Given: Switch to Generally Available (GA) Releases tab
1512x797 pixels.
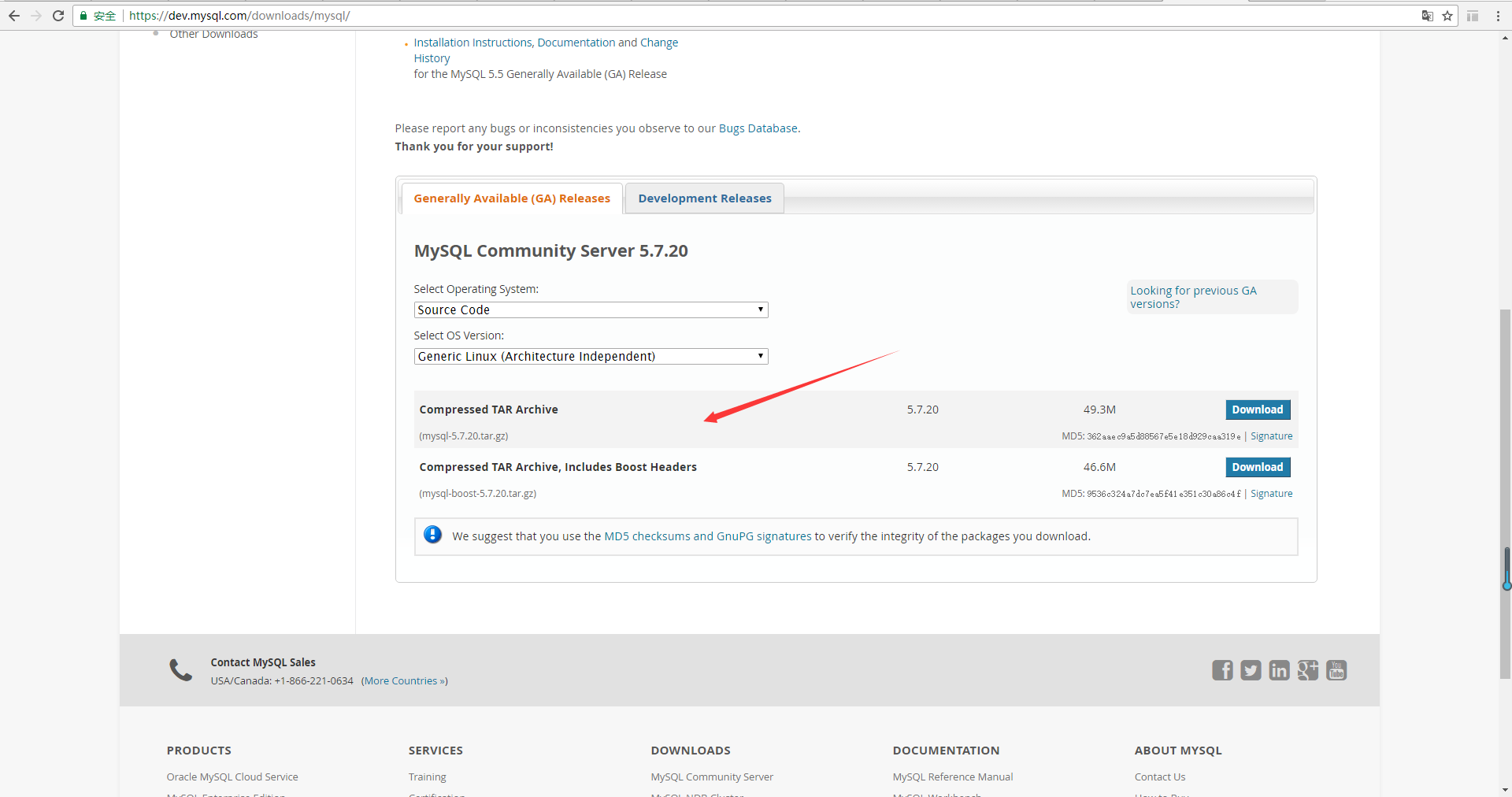Looking at the screenshot, I should point(512,198).
